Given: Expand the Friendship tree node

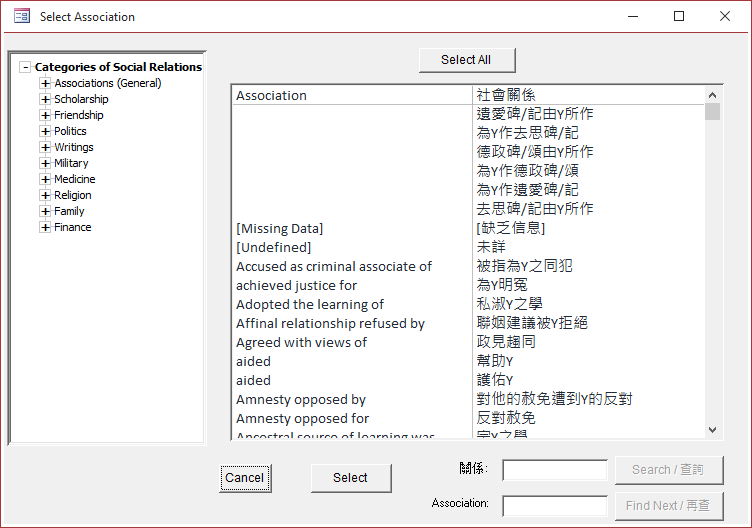Looking at the screenshot, I should pyautogui.click(x=45, y=115).
